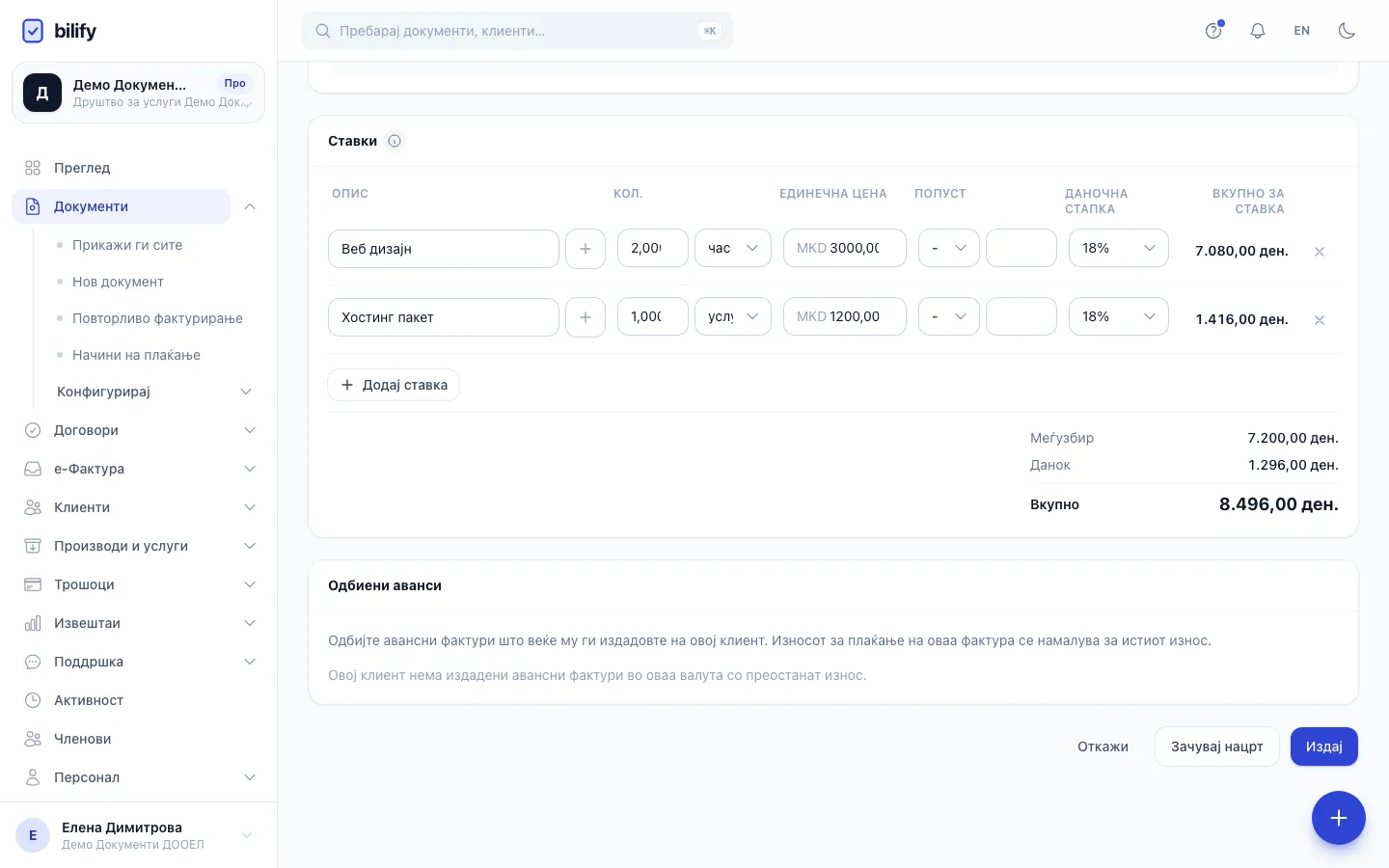Open Нов документ submenu item
This screenshot has height=868, width=1389.
(118, 282)
